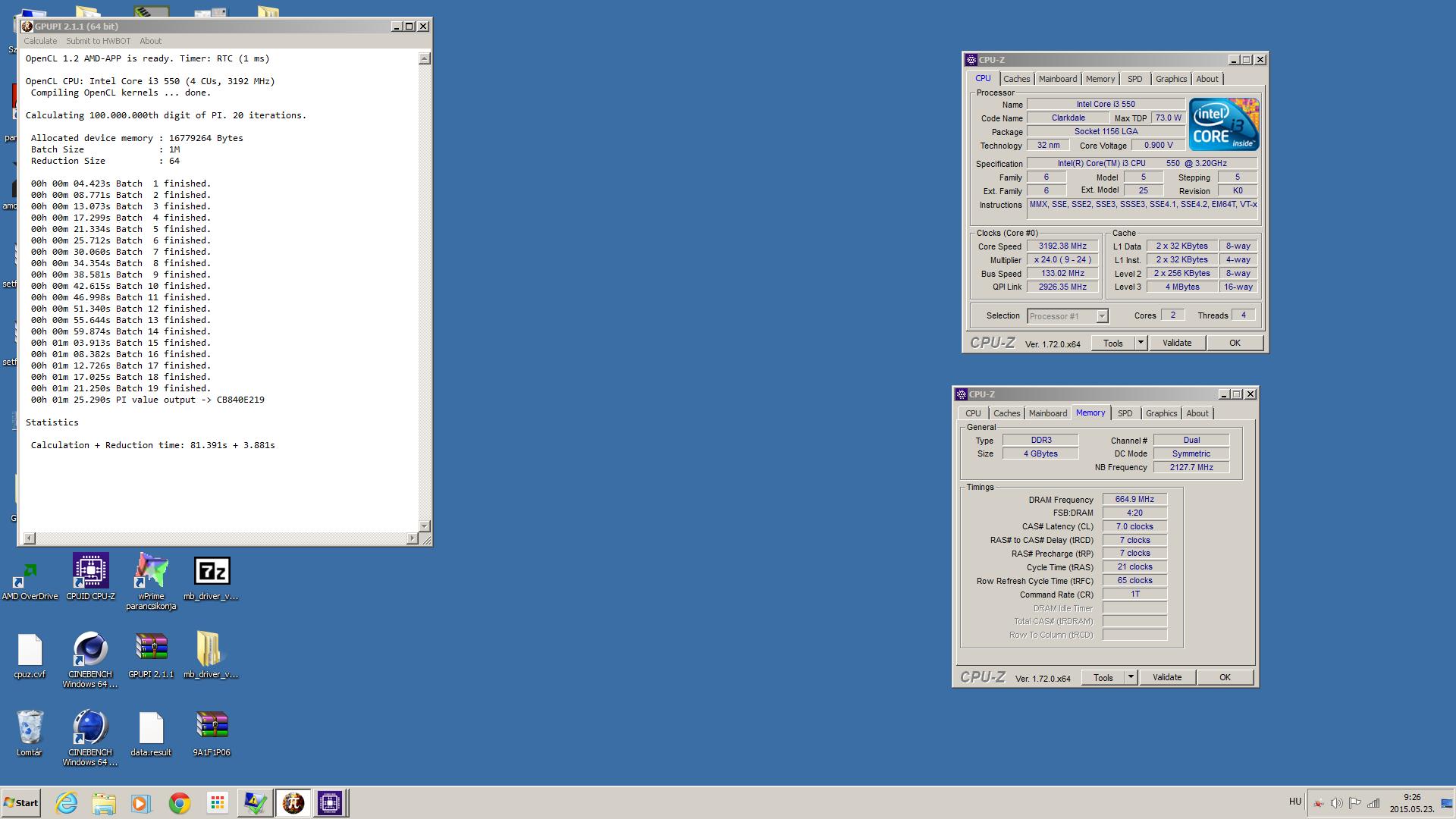Screen dimensions: 1456x819
Task: Click OK in top CPU-Z window
Action: click(1235, 343)
